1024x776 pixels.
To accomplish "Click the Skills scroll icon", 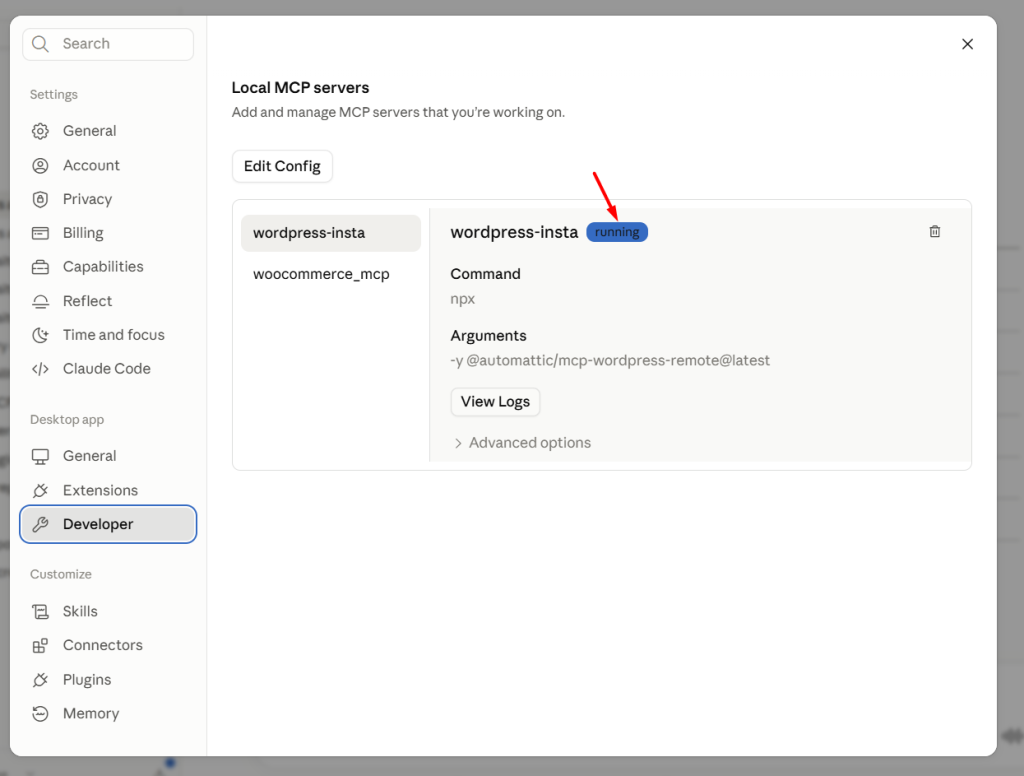I will point(40,611).
